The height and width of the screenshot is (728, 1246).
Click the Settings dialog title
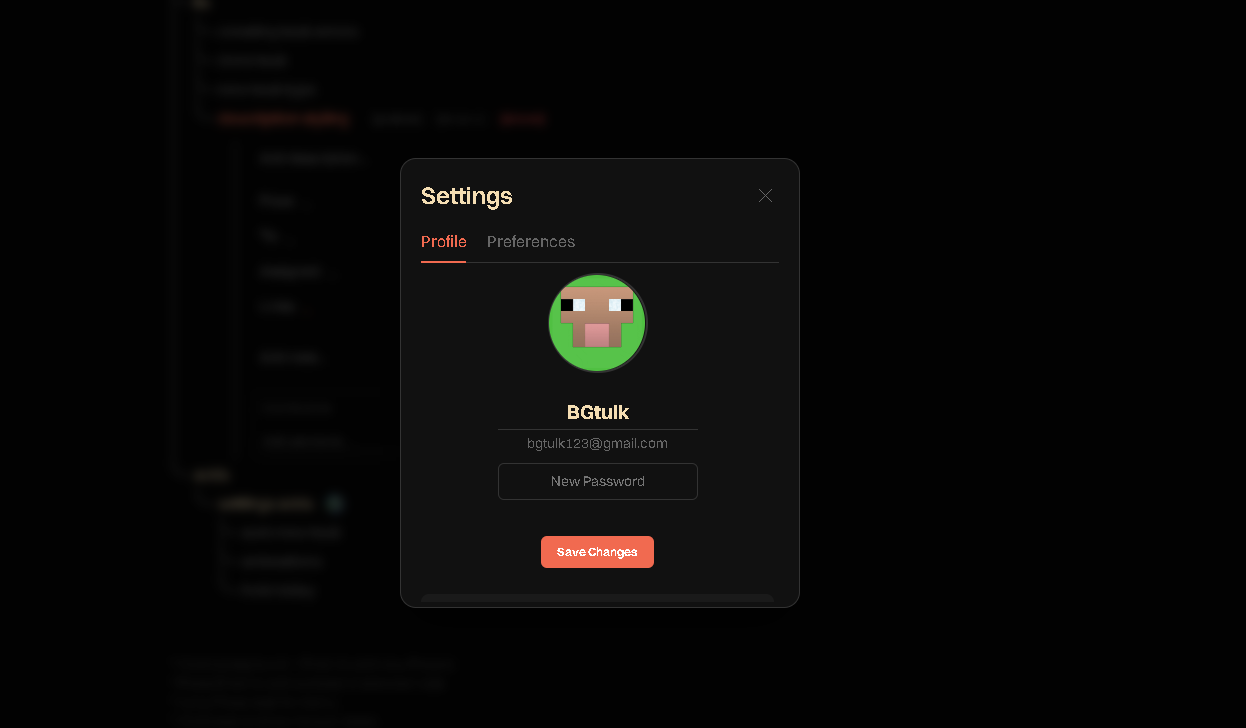click(x=467, y=196)
